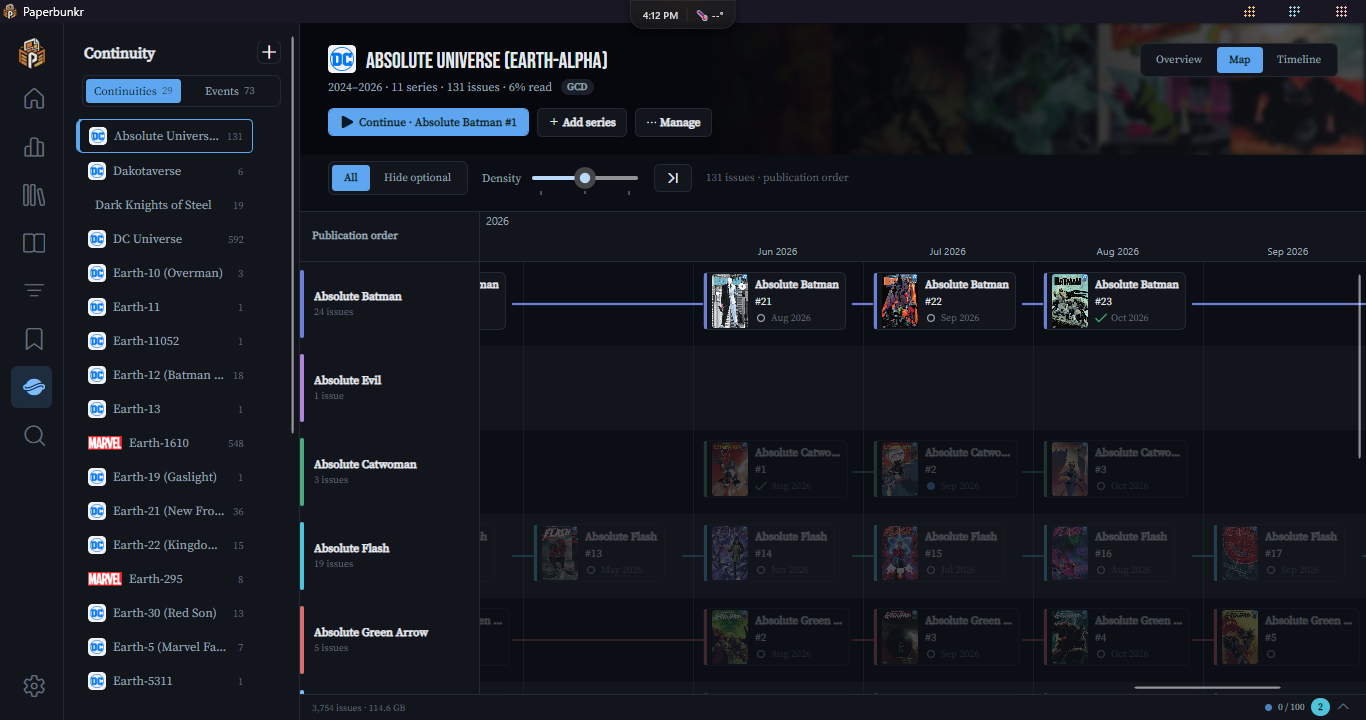
Task: Select the Continuities tab
Action: (x=133, y=91)
